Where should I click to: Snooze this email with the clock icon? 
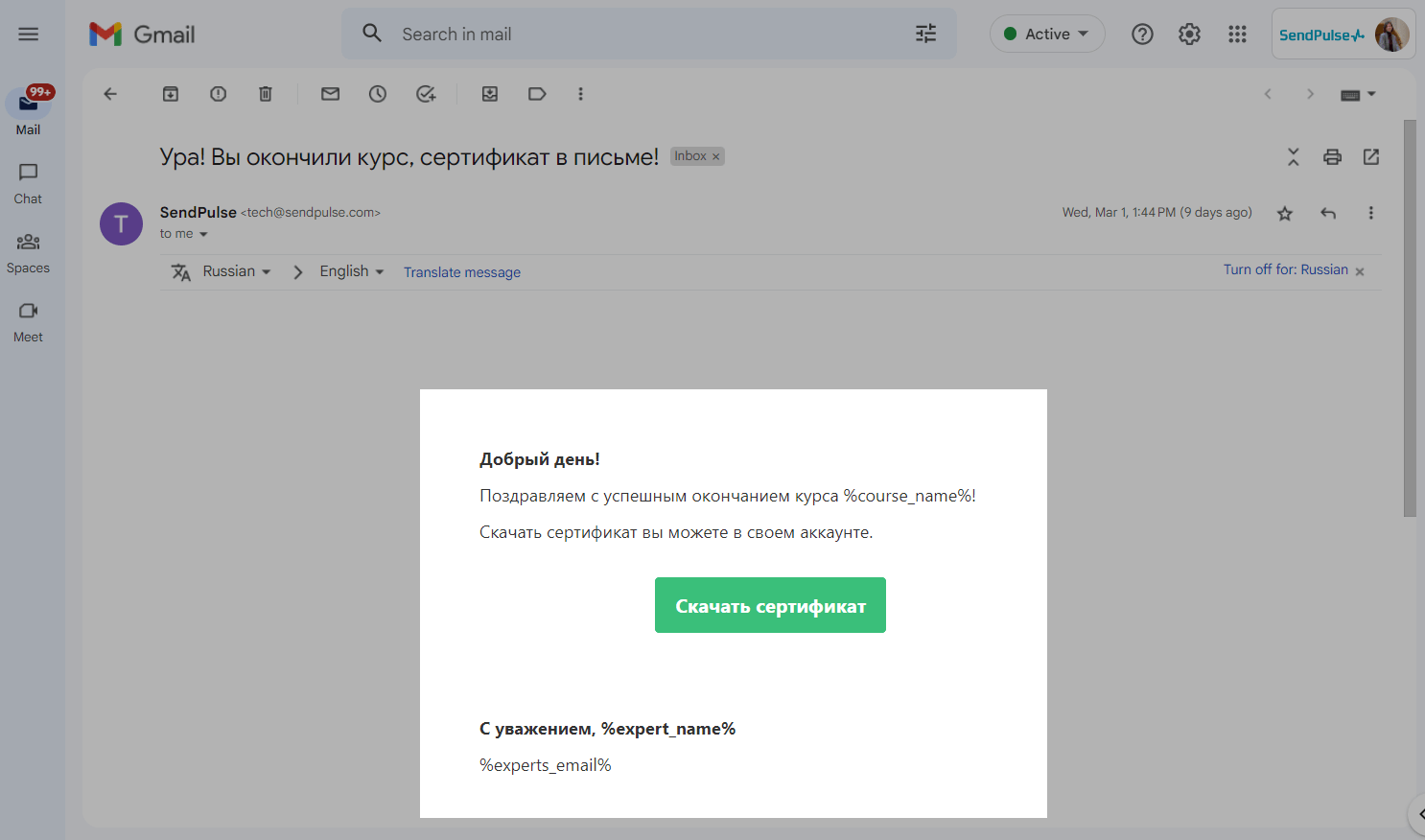[378, 94]
